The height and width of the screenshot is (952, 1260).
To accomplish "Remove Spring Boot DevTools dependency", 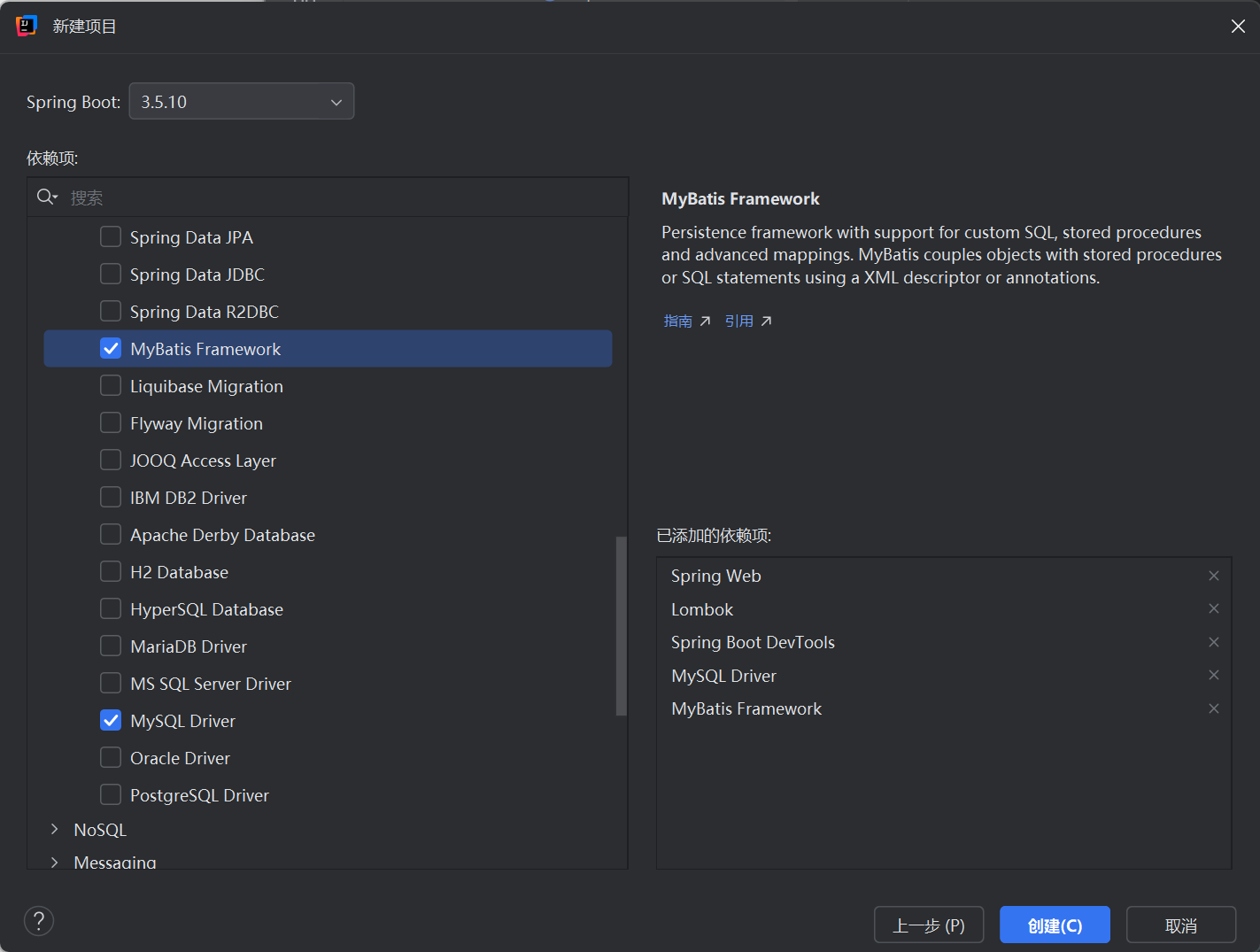I will 1214,642.
